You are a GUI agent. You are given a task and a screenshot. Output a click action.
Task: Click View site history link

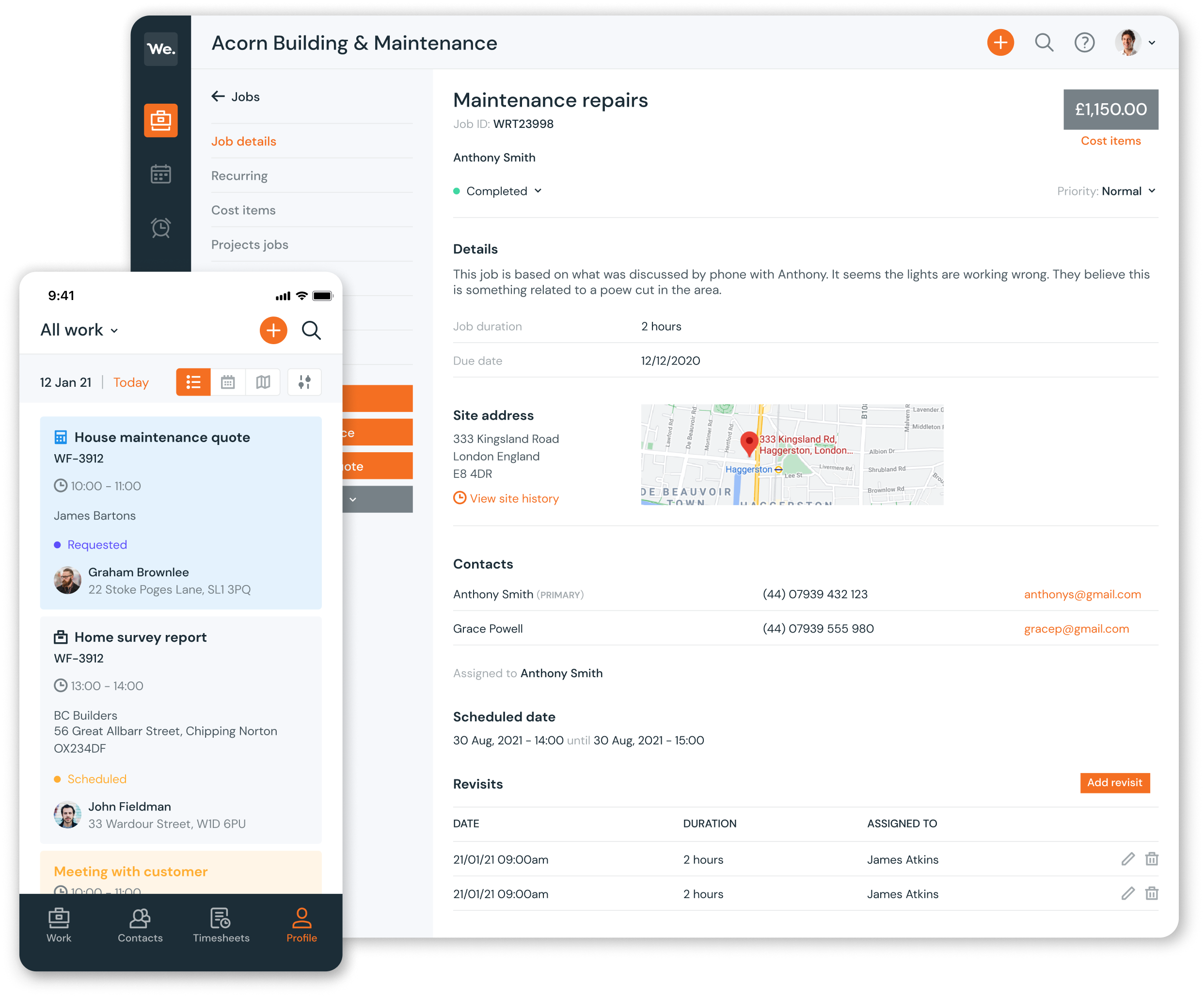[x=505, y=498]
